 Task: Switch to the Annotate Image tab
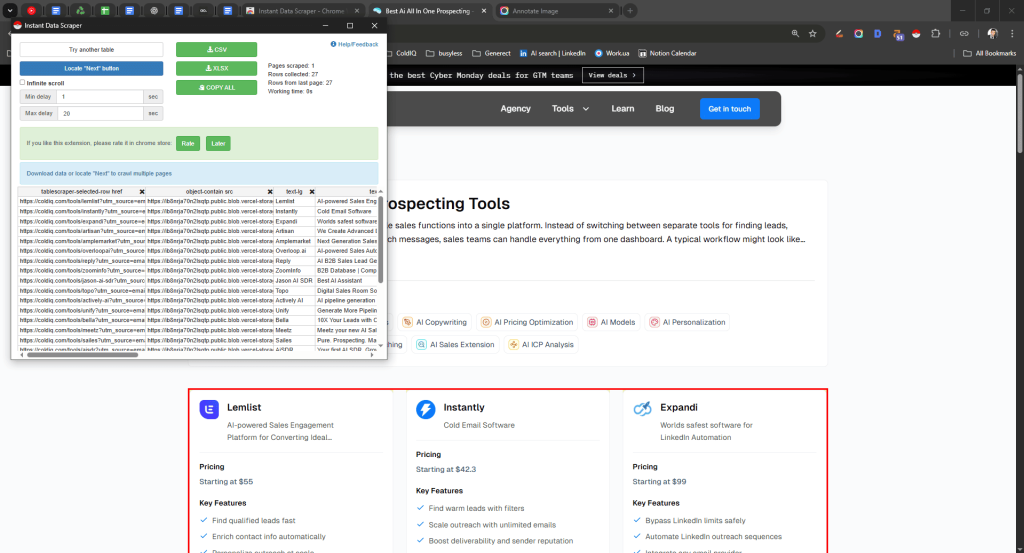[556, 10]
